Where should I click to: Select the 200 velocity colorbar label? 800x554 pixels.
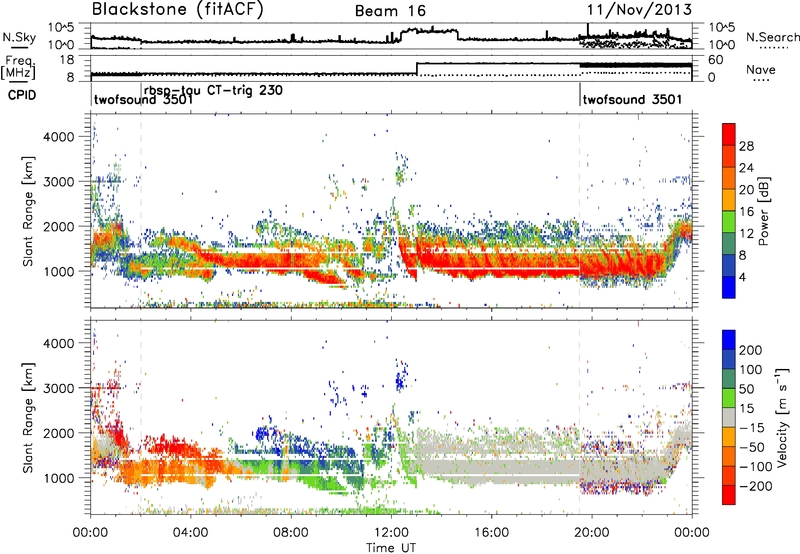pyautogui.click(x=751, y=350)
